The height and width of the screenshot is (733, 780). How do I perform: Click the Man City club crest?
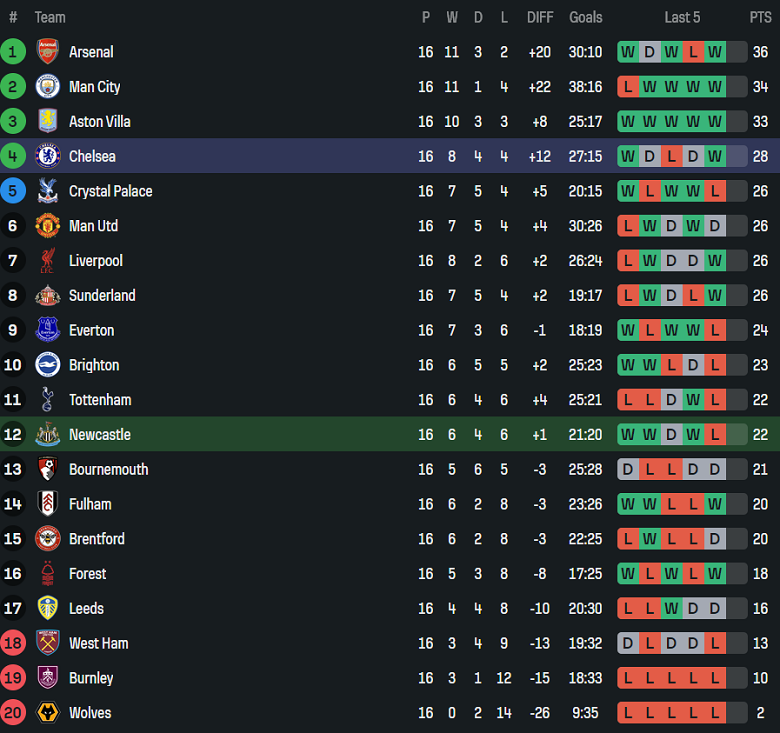point(47,87)
